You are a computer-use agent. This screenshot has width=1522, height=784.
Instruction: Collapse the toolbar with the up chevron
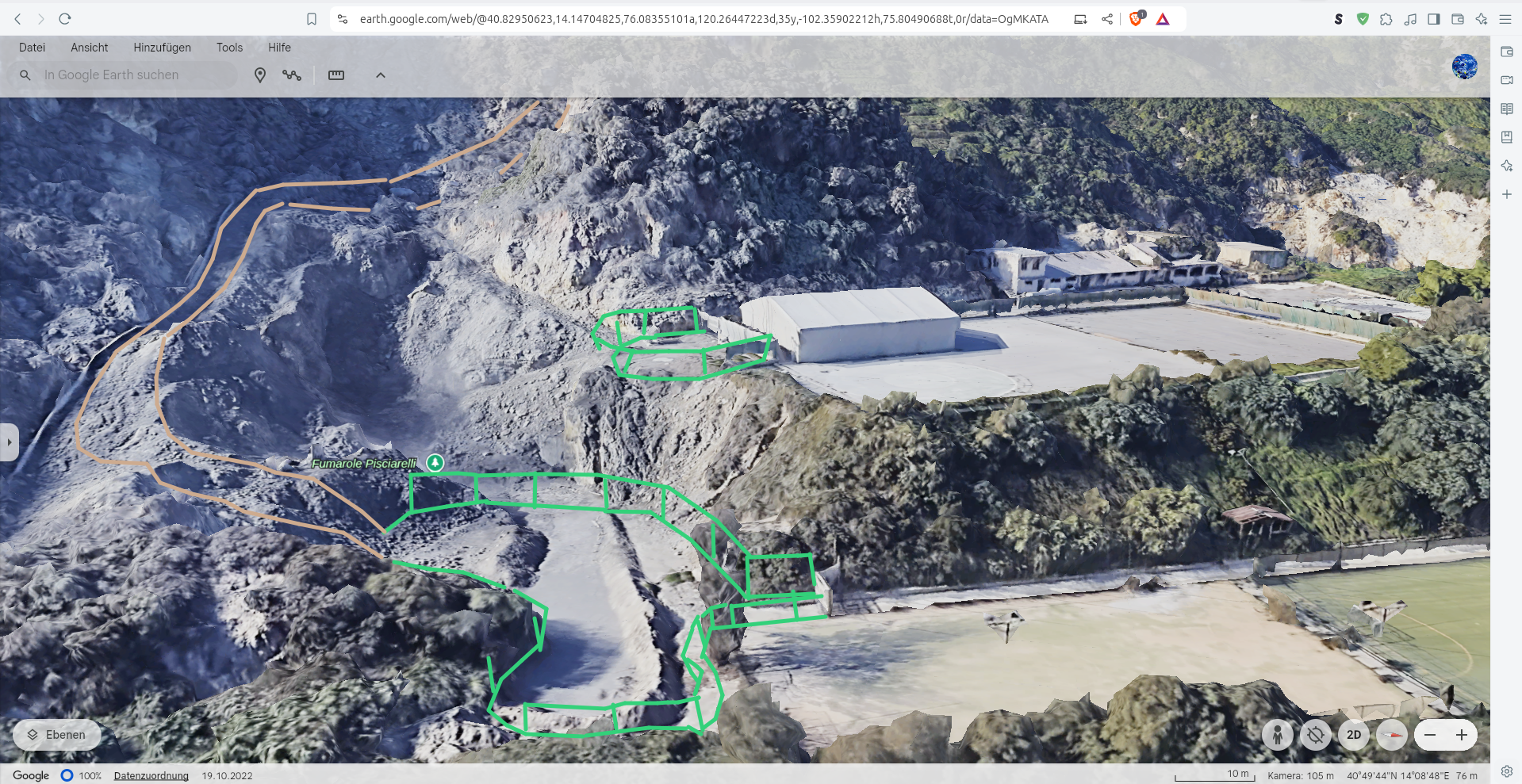(x=381, y=75)
